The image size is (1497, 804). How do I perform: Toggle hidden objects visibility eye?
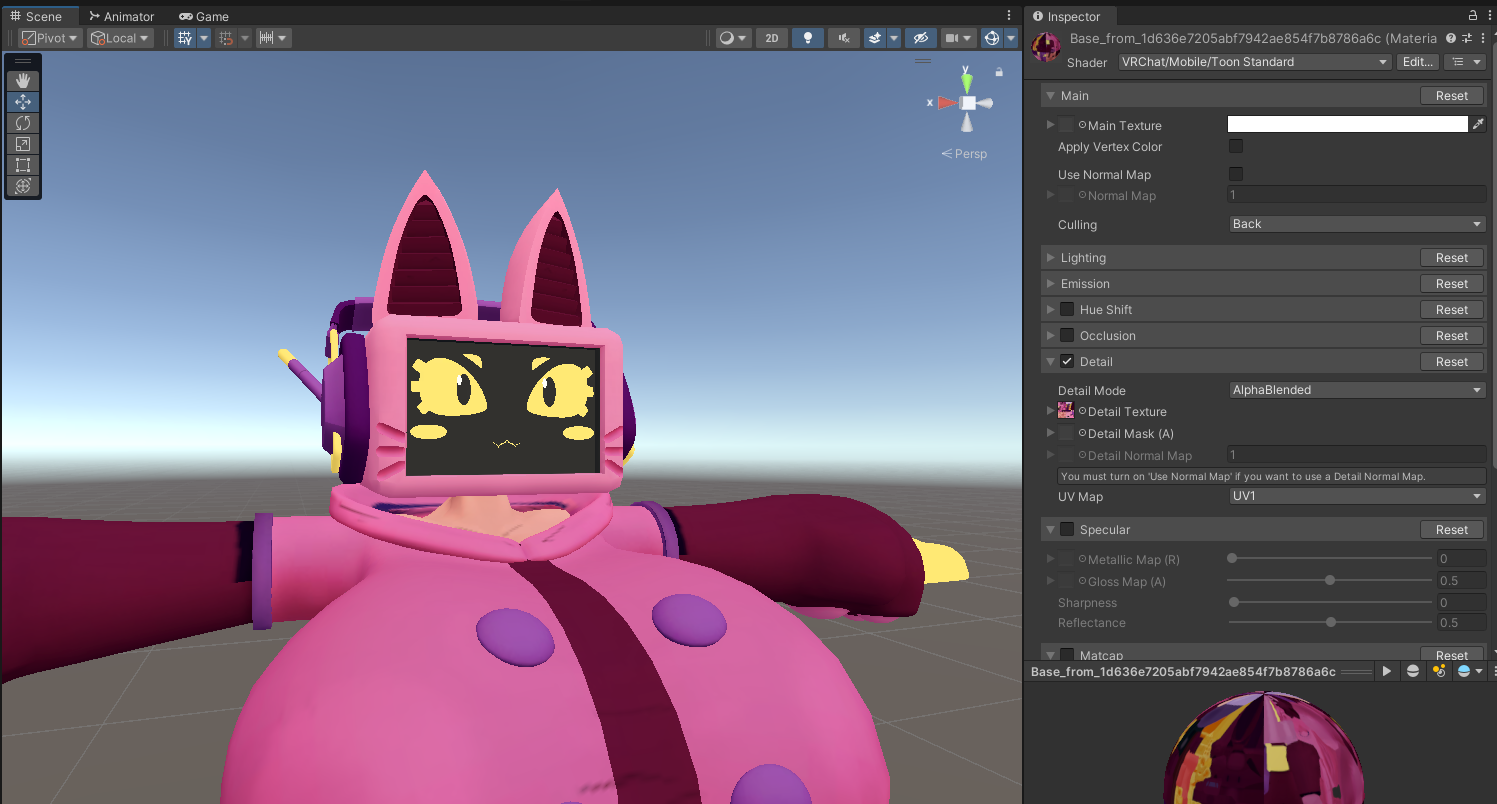tap(921, 38)
